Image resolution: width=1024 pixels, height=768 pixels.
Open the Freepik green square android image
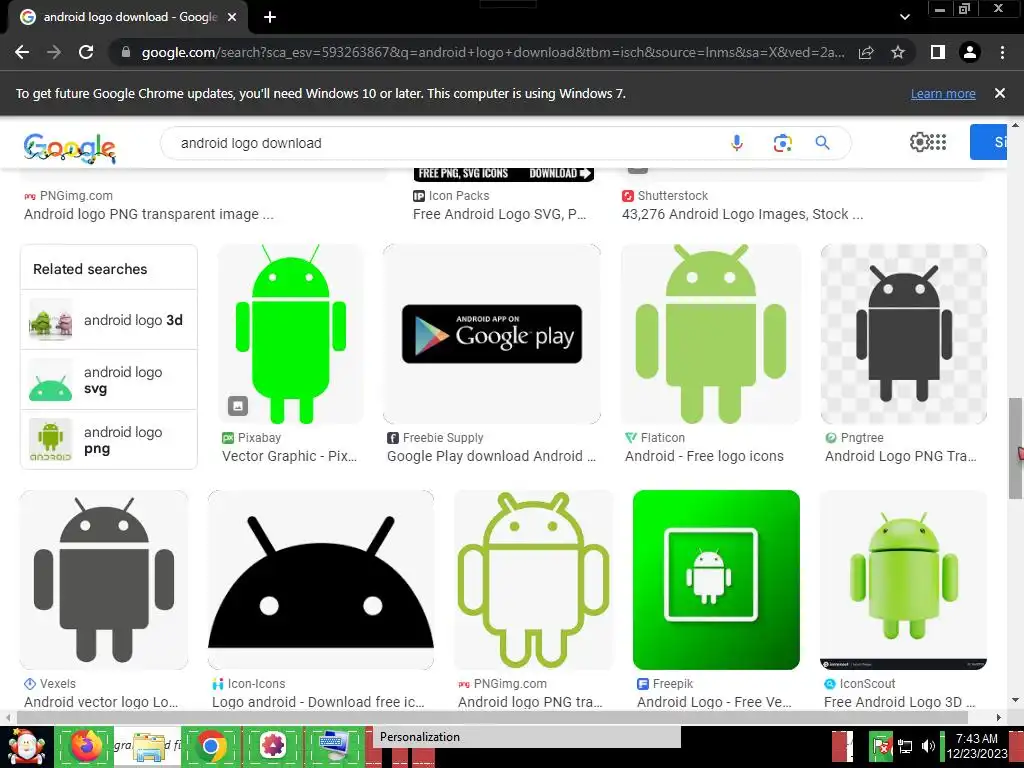[716, 580]
